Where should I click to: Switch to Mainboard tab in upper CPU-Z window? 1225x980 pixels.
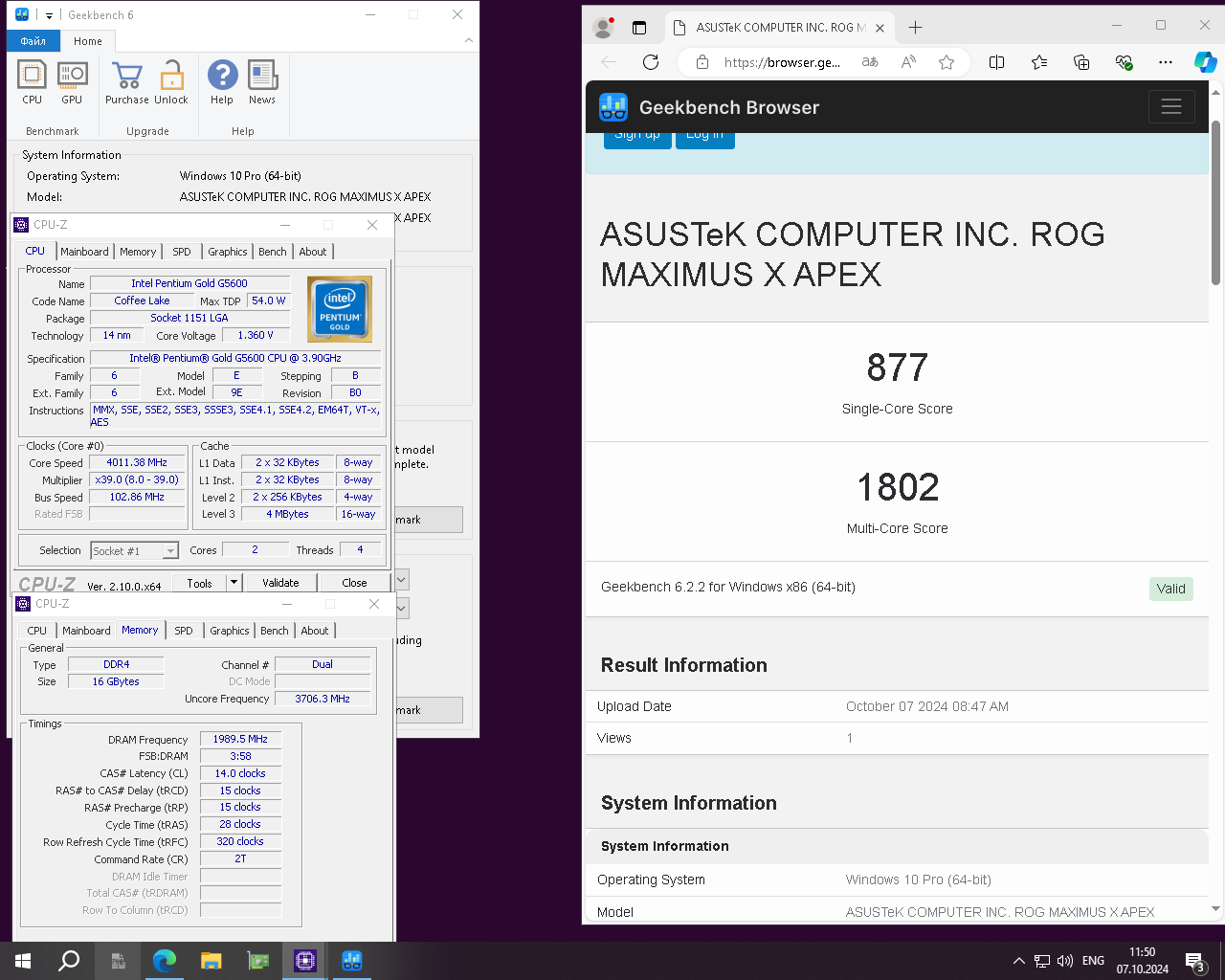(84, 252)
